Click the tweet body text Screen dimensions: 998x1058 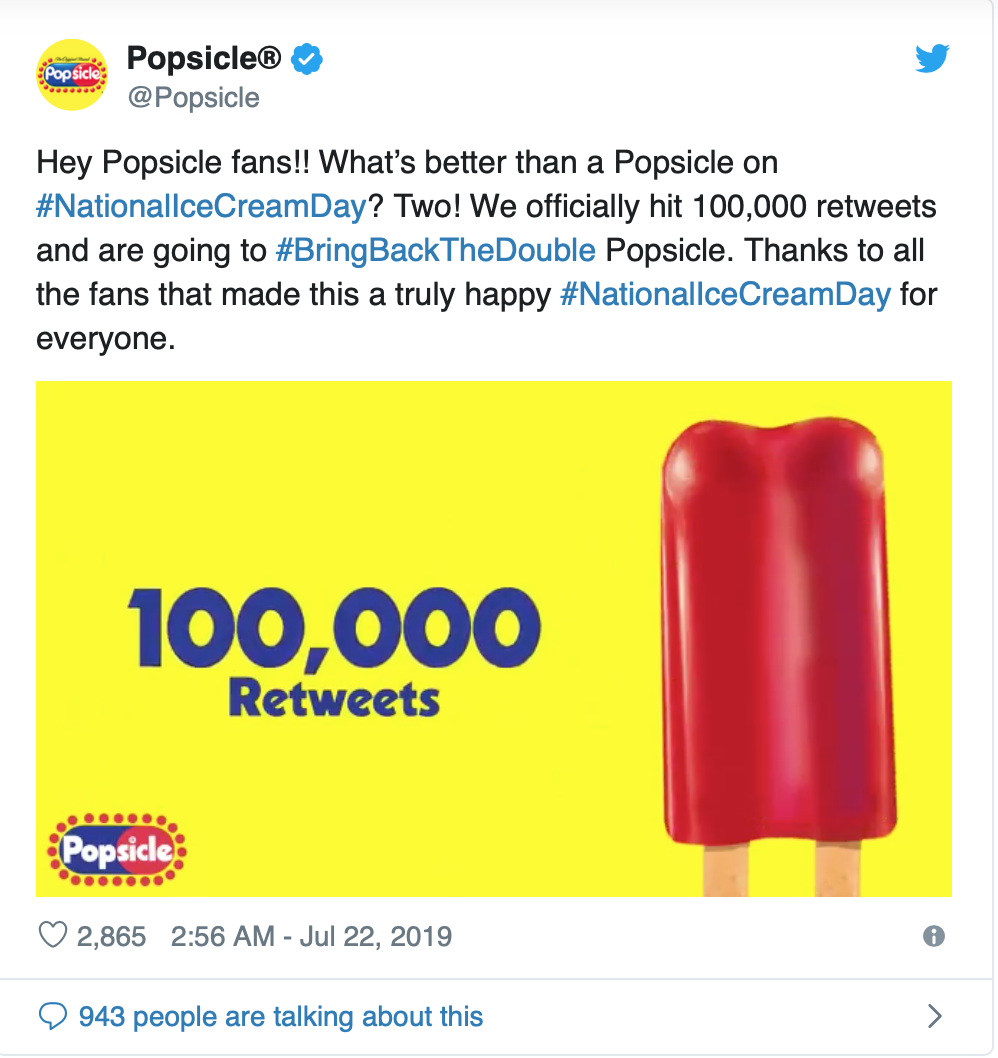click(x=487, y=250)
